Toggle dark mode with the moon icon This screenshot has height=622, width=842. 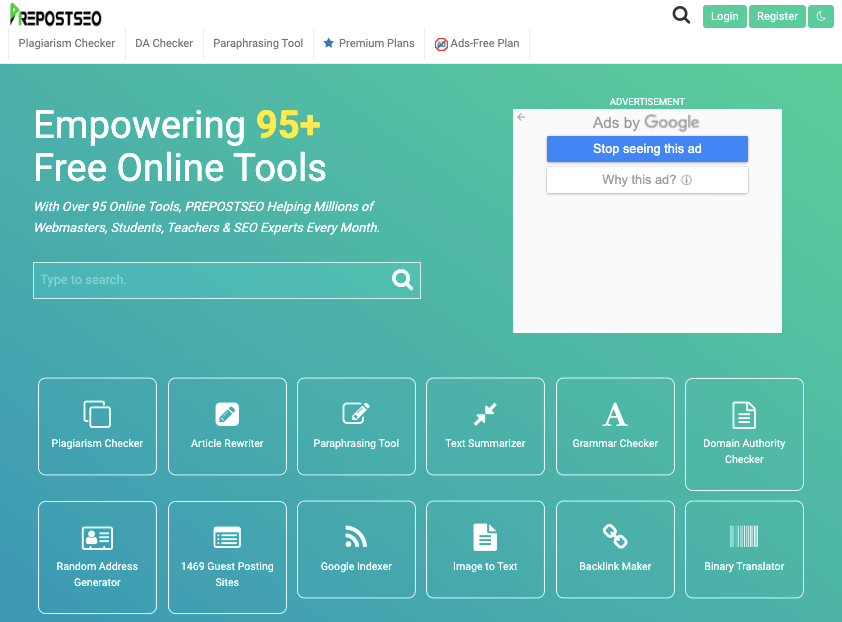pos(821,17)
